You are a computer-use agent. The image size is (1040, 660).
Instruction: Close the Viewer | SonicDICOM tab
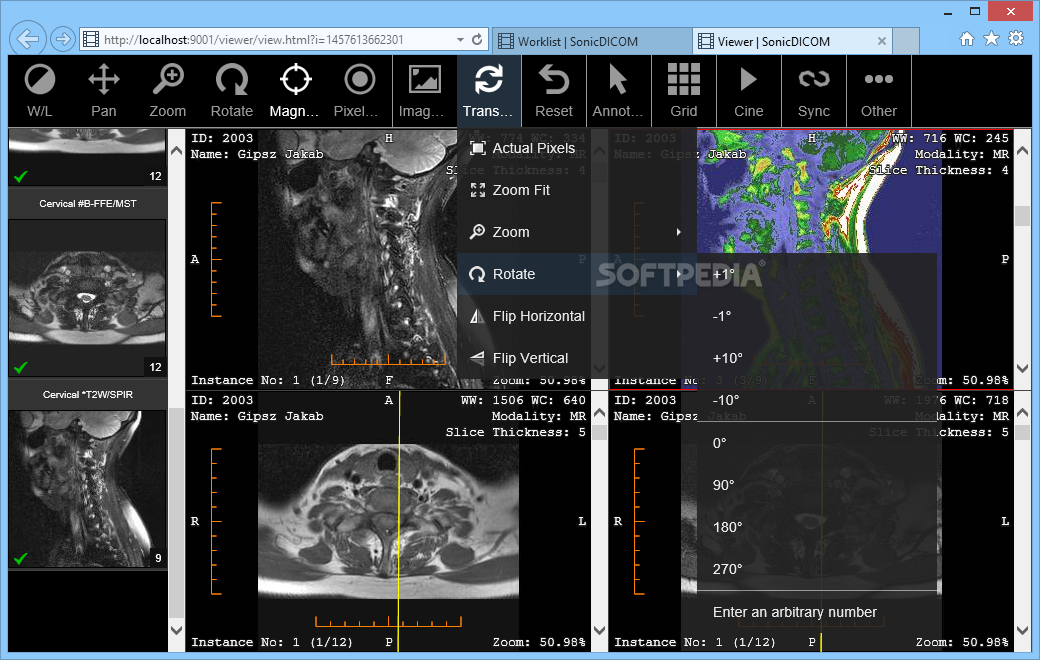point(881,41)
